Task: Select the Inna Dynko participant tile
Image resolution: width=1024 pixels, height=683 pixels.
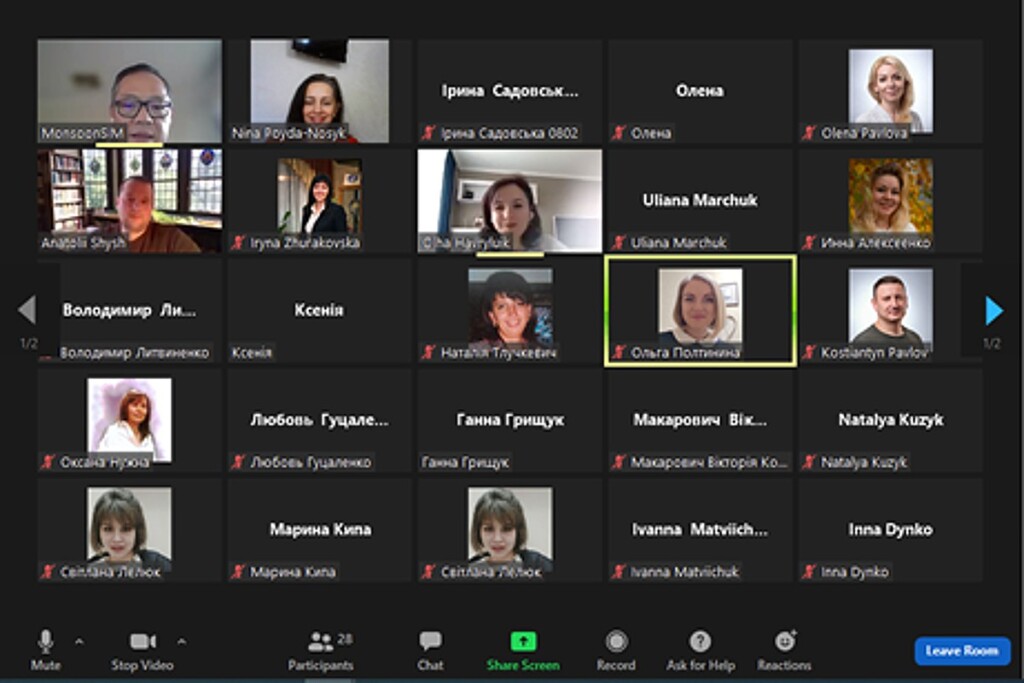Action: tap(890, 530)
